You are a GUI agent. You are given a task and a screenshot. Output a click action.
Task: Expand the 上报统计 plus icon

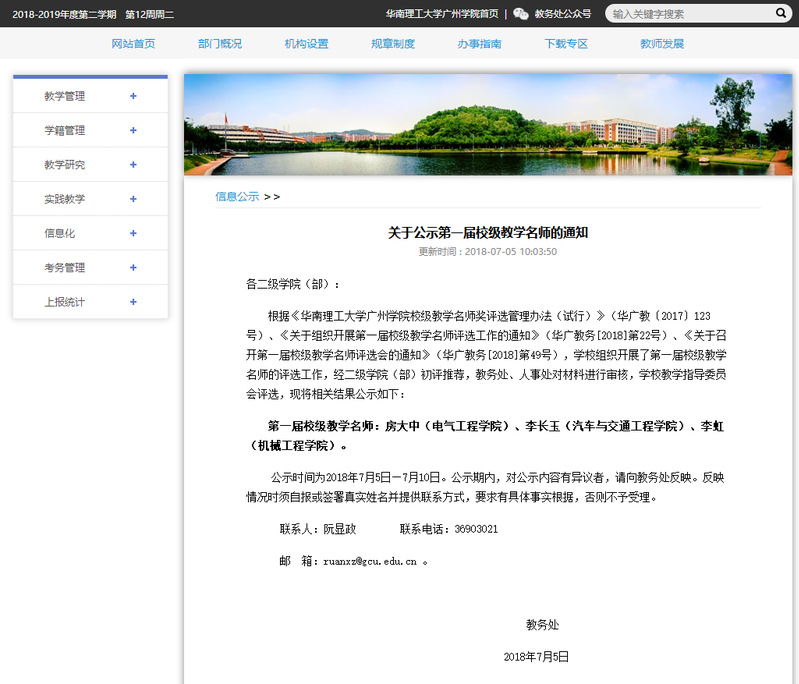pos(133,302)
